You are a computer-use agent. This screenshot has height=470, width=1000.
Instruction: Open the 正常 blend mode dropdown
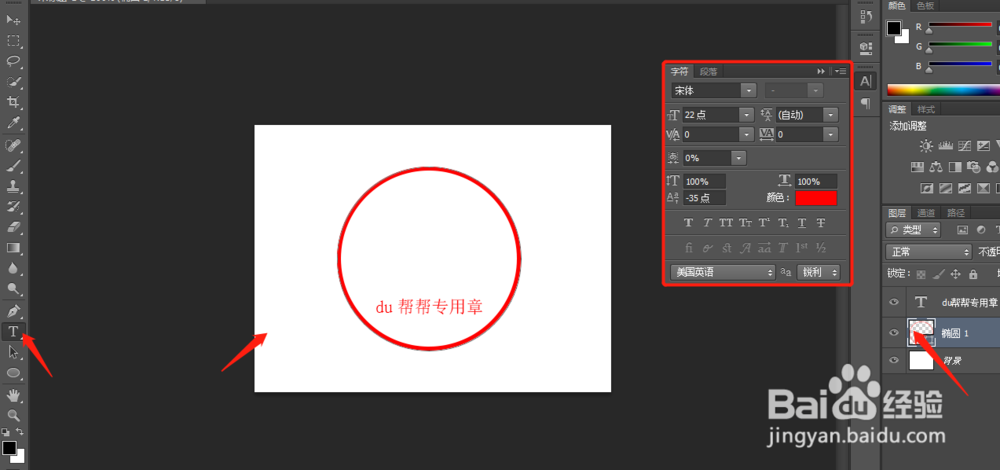pos(928,251)
